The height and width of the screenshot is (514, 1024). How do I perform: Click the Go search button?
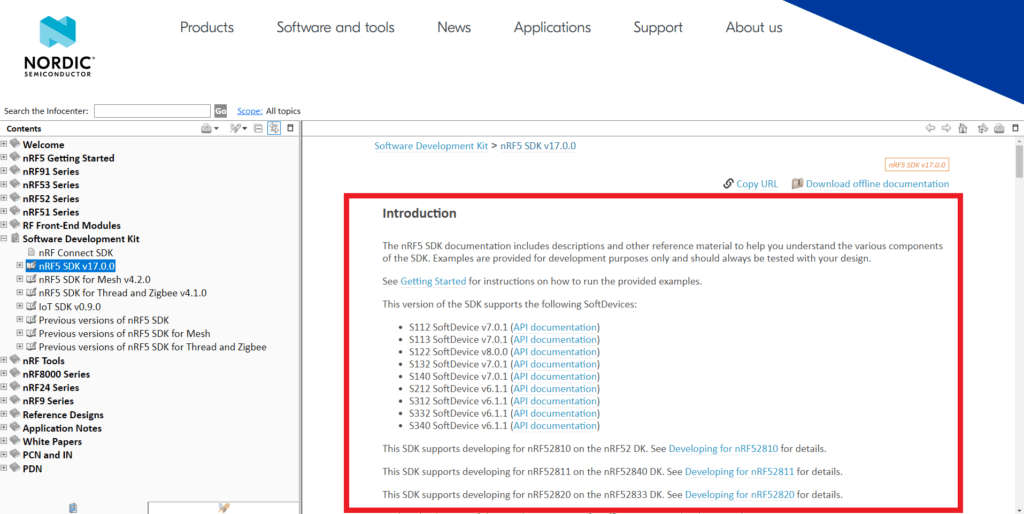[221, 111]
